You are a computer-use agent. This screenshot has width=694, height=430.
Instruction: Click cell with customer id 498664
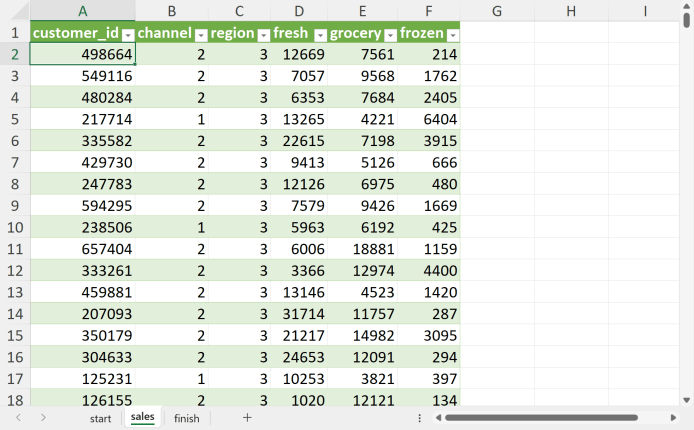point(83,54)
